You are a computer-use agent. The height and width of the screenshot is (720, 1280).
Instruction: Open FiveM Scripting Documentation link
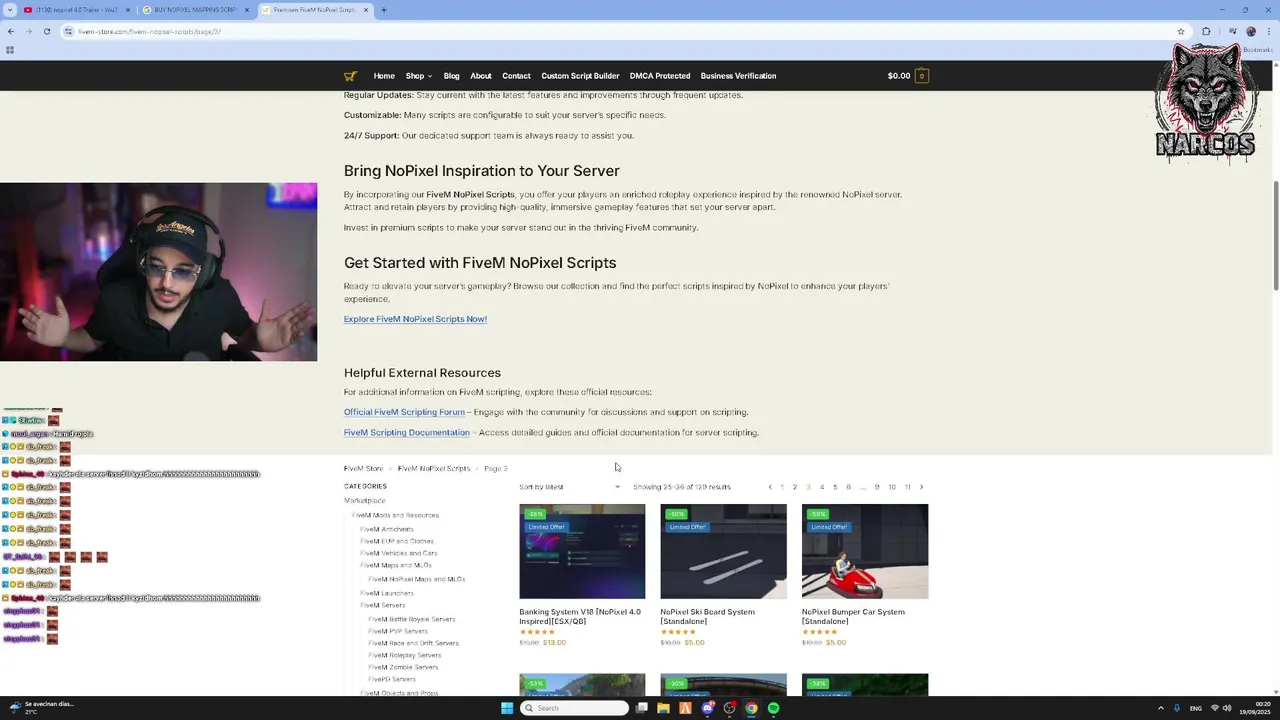click(406, 433)
